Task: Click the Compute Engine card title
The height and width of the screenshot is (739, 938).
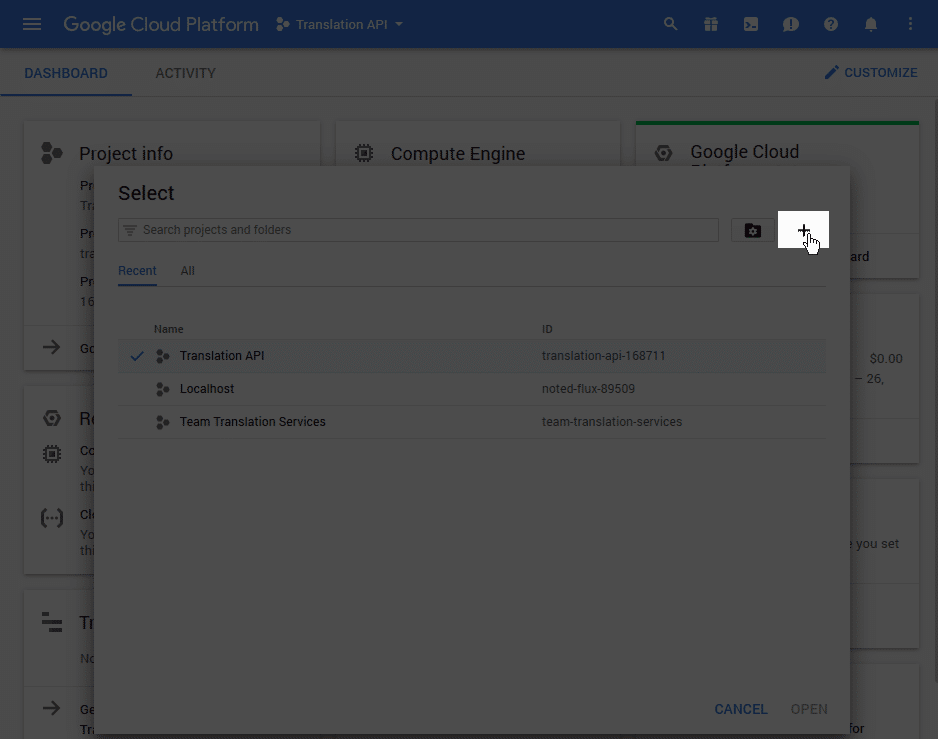Action: pos(458,154)
